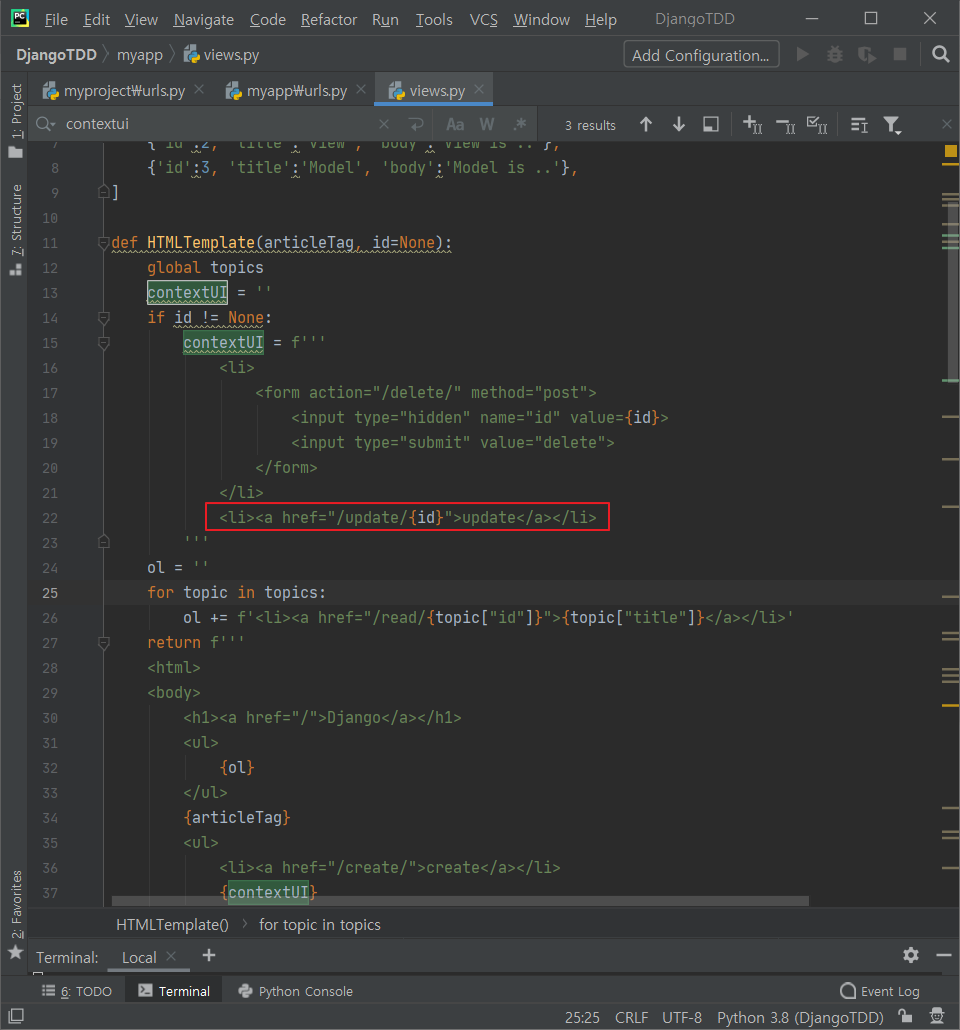Select all occurrences icon in search bar

(x=817, y=124)
